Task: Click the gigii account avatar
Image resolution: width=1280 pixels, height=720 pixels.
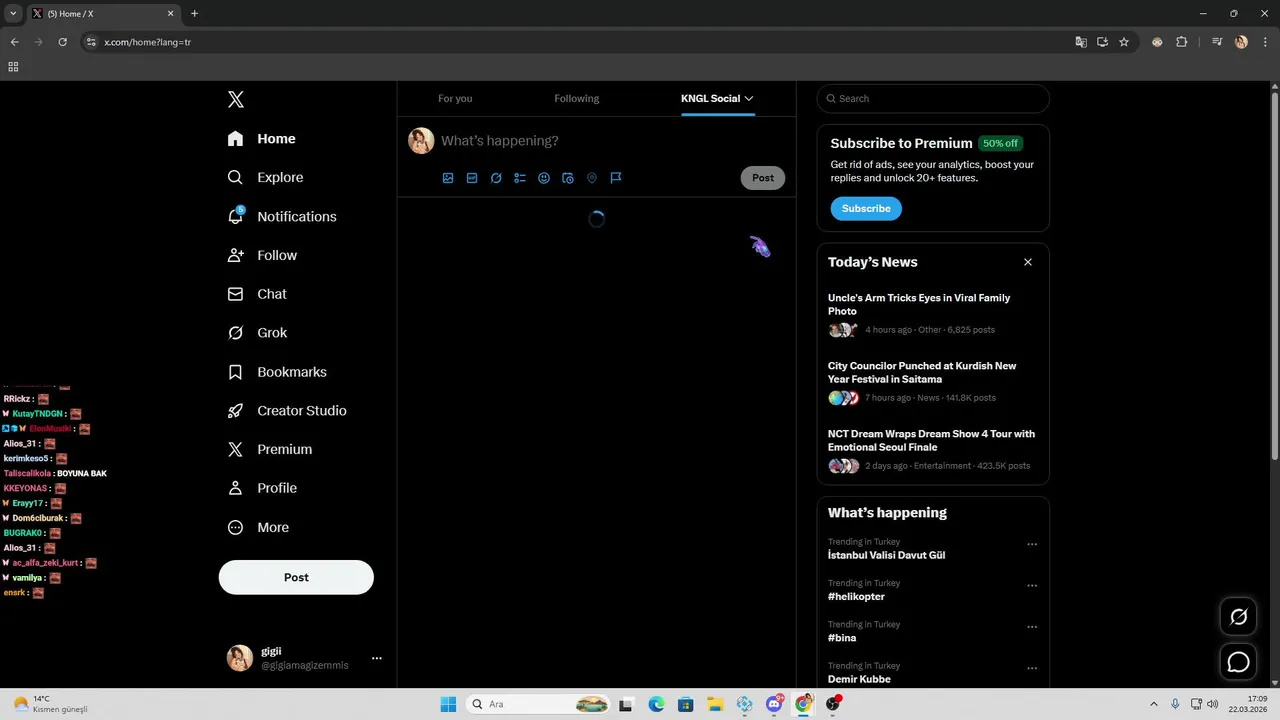Action: pyautogui.click(x=240, y=658)
